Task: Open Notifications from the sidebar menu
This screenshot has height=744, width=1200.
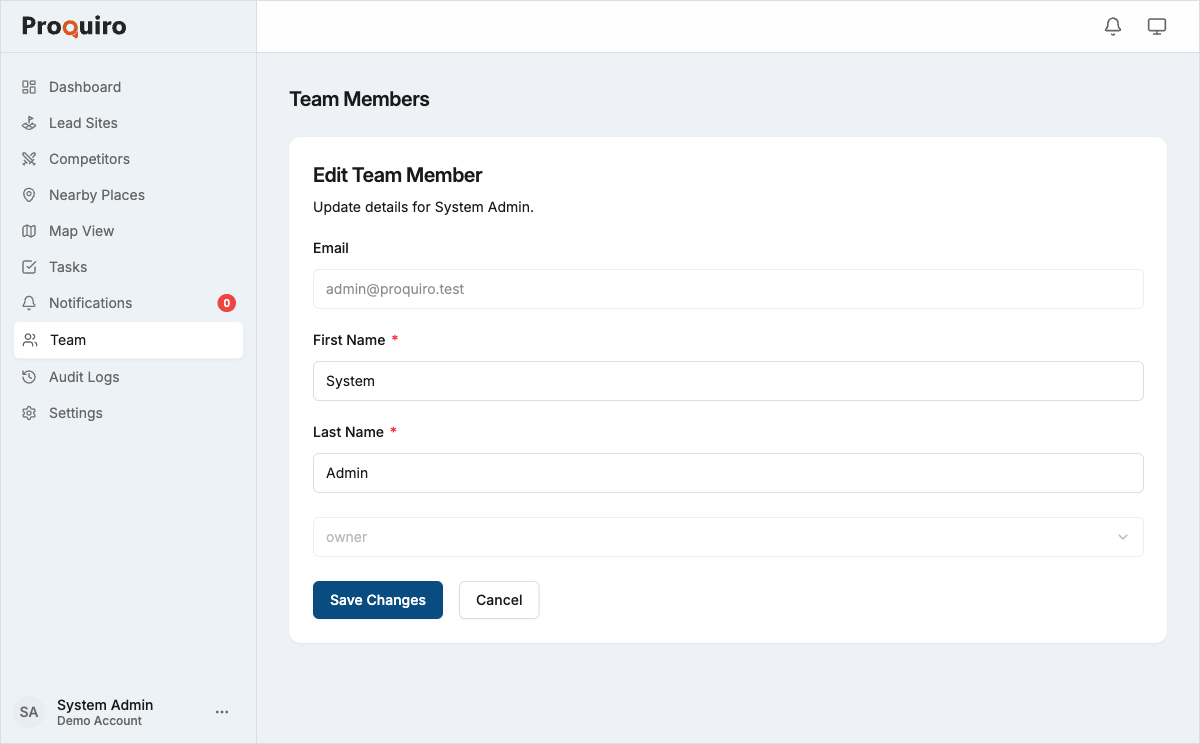Action: 90,303
